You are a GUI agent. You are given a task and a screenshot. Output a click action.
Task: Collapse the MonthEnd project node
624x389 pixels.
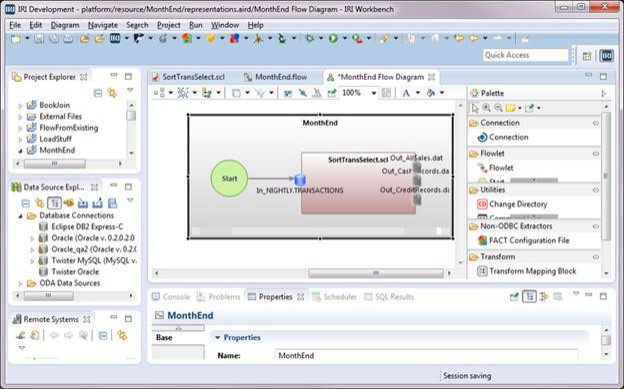[20, 151]
